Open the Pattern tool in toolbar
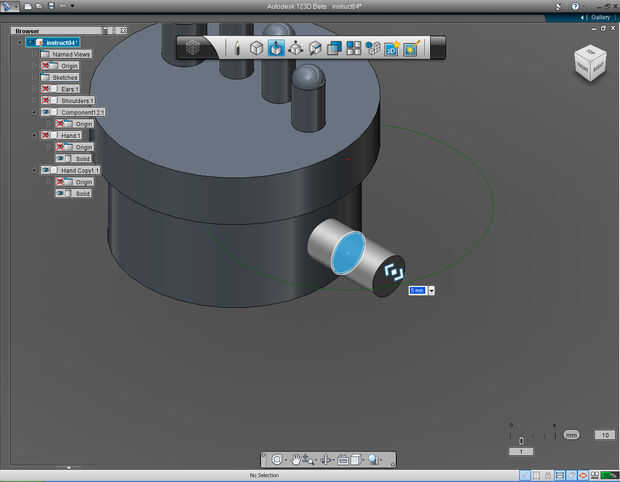Viewport: 620px width, 482px height. (353, 47)
